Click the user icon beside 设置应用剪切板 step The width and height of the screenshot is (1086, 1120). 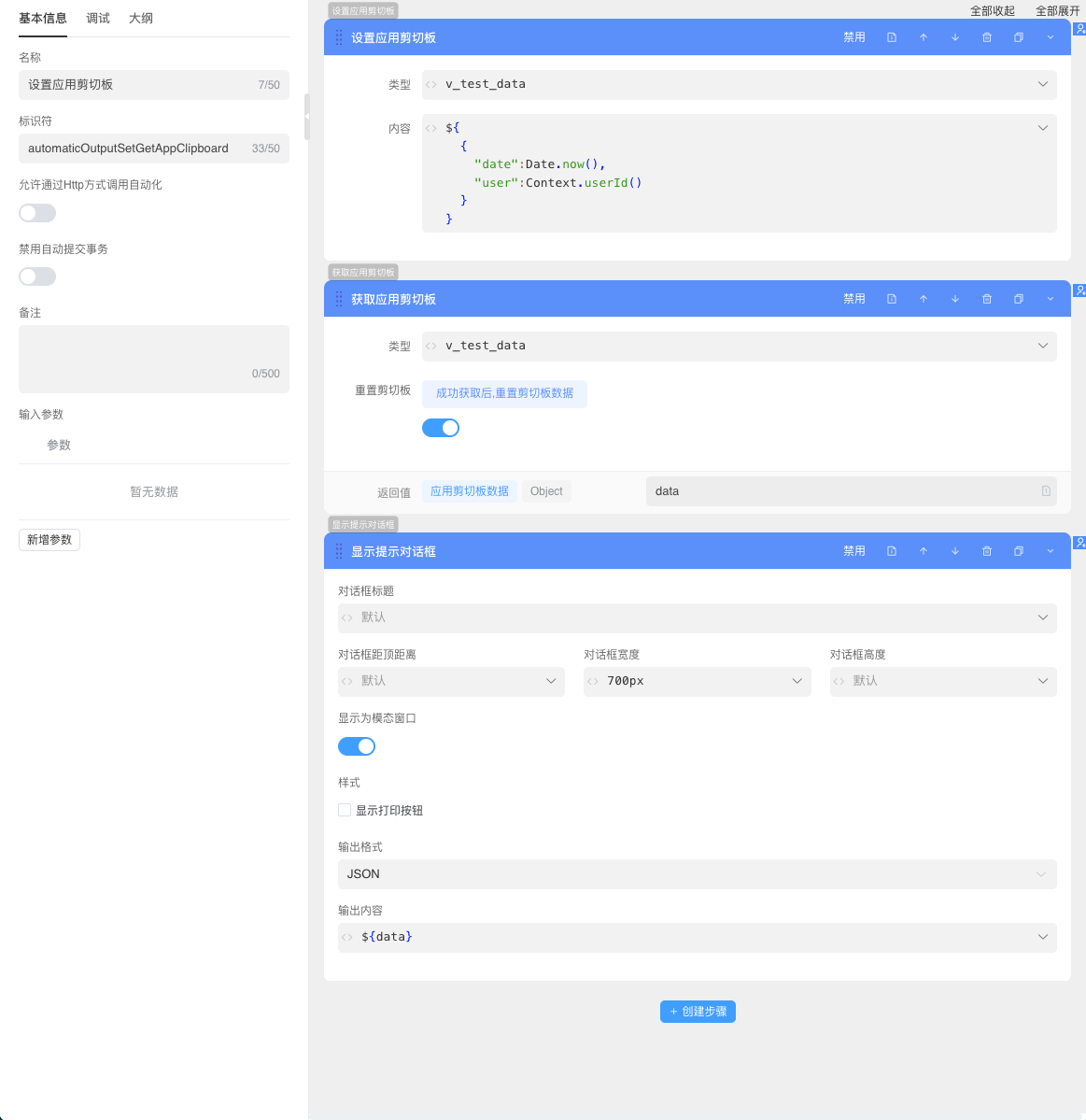[x=1079, y=29]
